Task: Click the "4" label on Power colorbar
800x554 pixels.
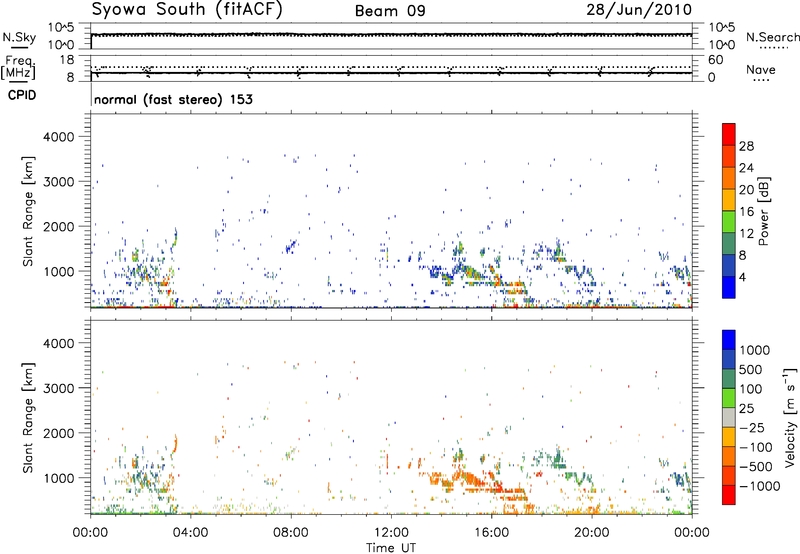Action: [x=742, y=277]
